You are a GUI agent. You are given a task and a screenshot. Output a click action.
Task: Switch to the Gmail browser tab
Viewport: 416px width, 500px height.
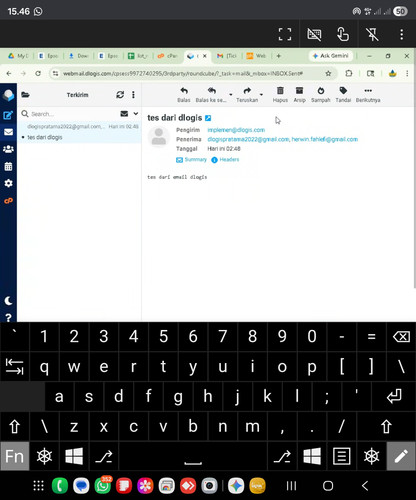pos(227,56)
